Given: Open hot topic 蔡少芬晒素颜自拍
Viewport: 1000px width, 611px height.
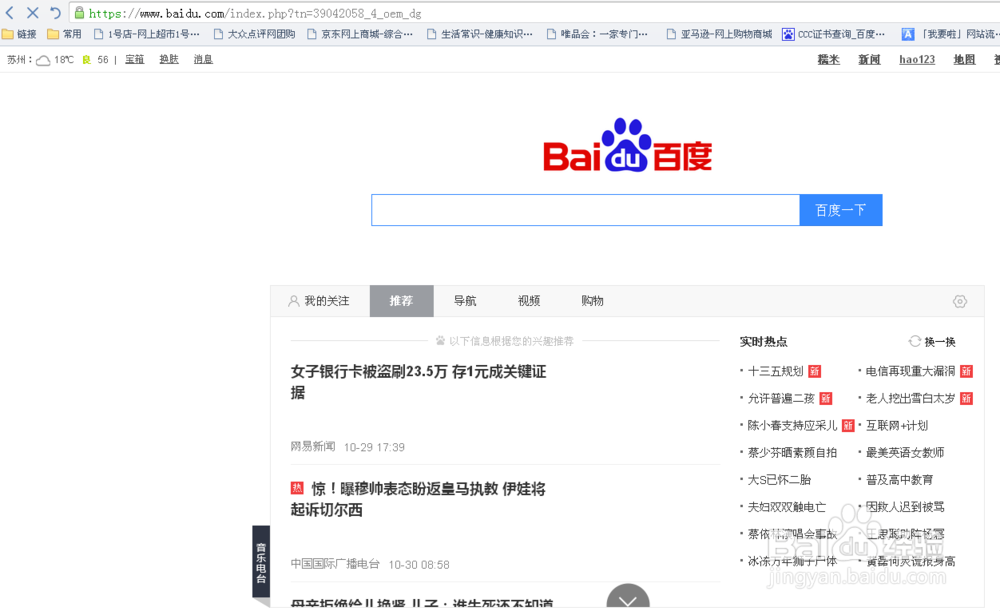Looking at the screenshot, I should [x=793, y=453].
